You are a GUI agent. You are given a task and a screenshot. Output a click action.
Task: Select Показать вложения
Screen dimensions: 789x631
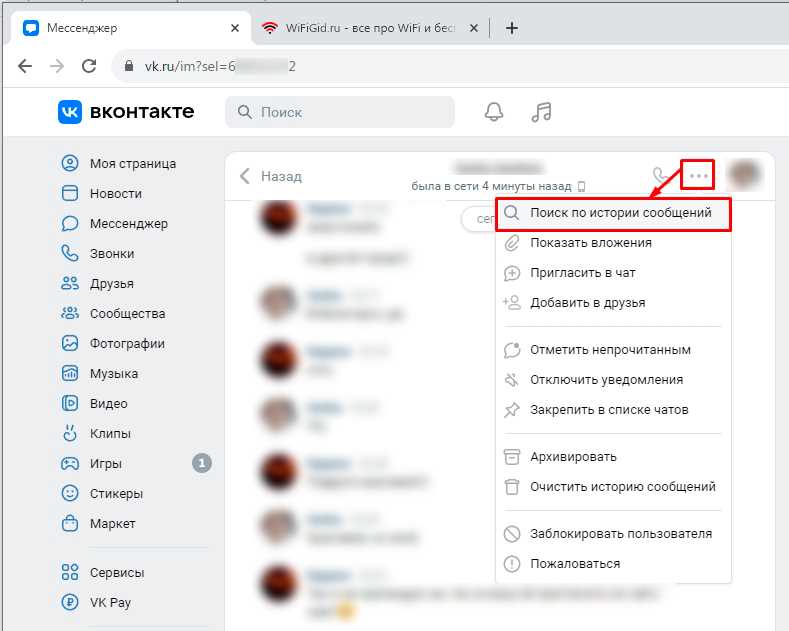613,243
